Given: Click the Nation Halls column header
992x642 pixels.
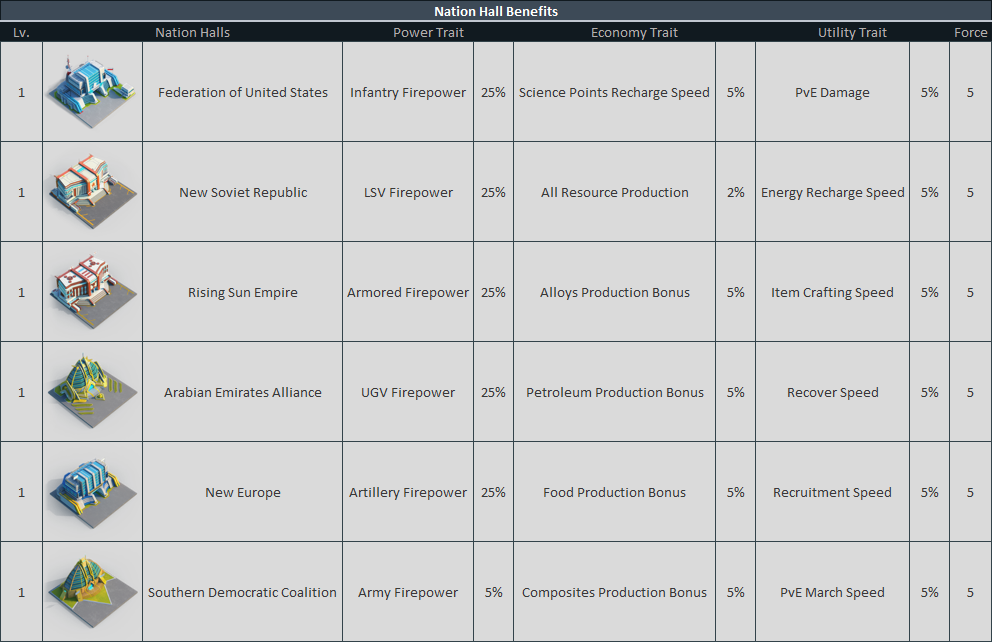Looking at the screenshot, I should tap(192, 32).
